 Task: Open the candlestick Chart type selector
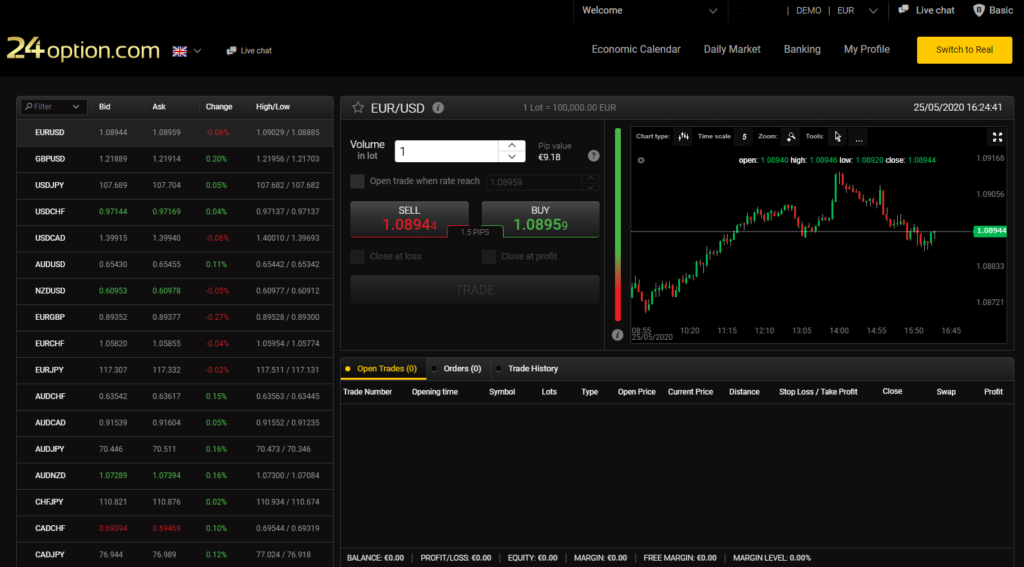683,137
